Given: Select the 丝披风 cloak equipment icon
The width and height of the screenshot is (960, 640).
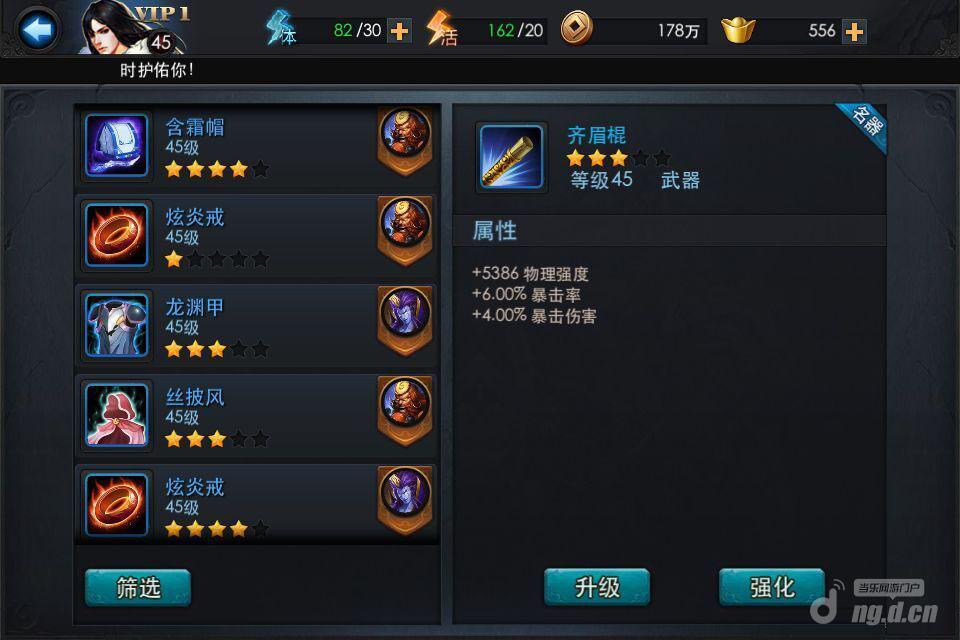Looking at the screenshot, I should (116, 415).
